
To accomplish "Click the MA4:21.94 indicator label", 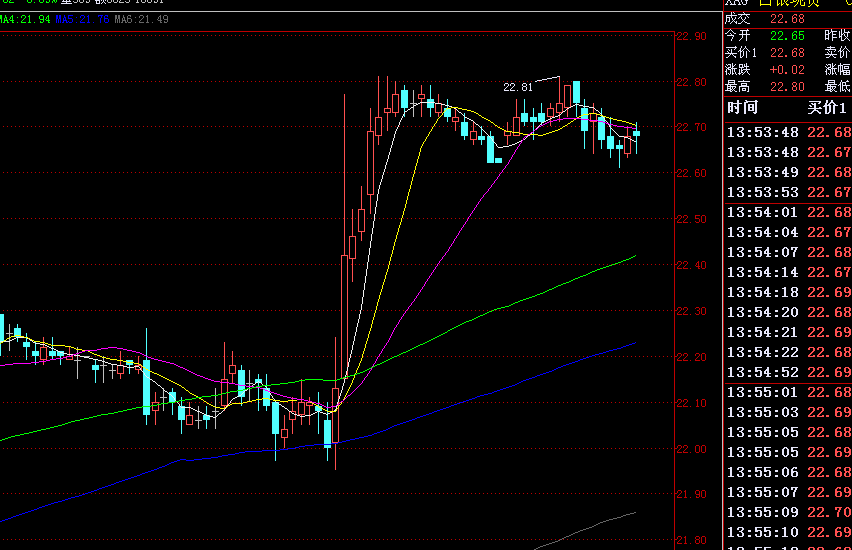I will (25, 20).
